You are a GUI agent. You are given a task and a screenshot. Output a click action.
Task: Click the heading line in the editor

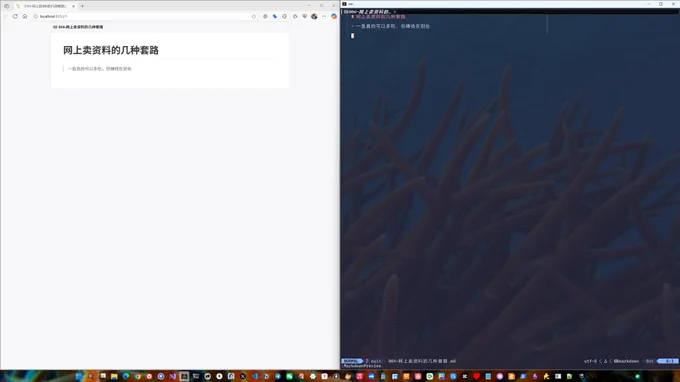click(378, 16)
